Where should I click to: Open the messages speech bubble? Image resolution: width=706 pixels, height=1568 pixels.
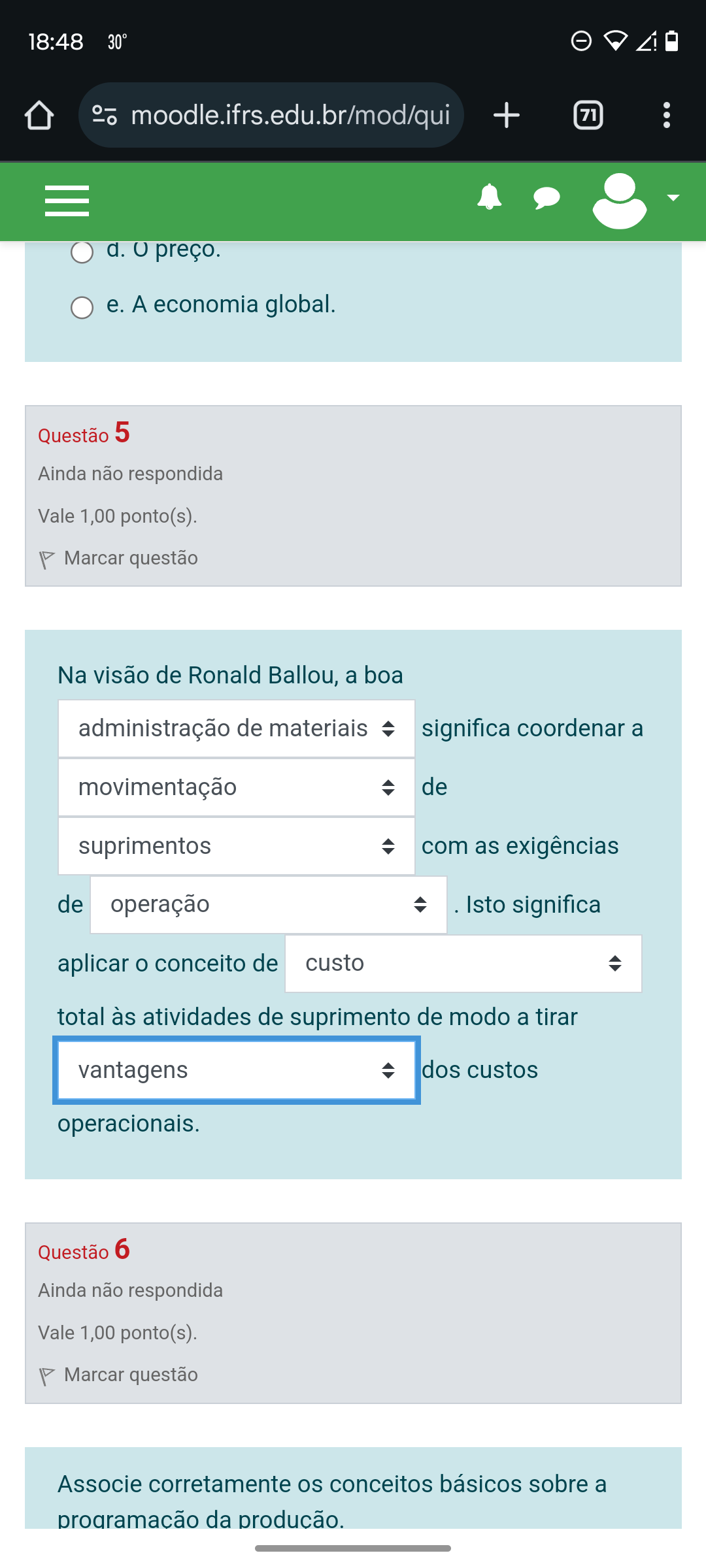tap(546, 197)
